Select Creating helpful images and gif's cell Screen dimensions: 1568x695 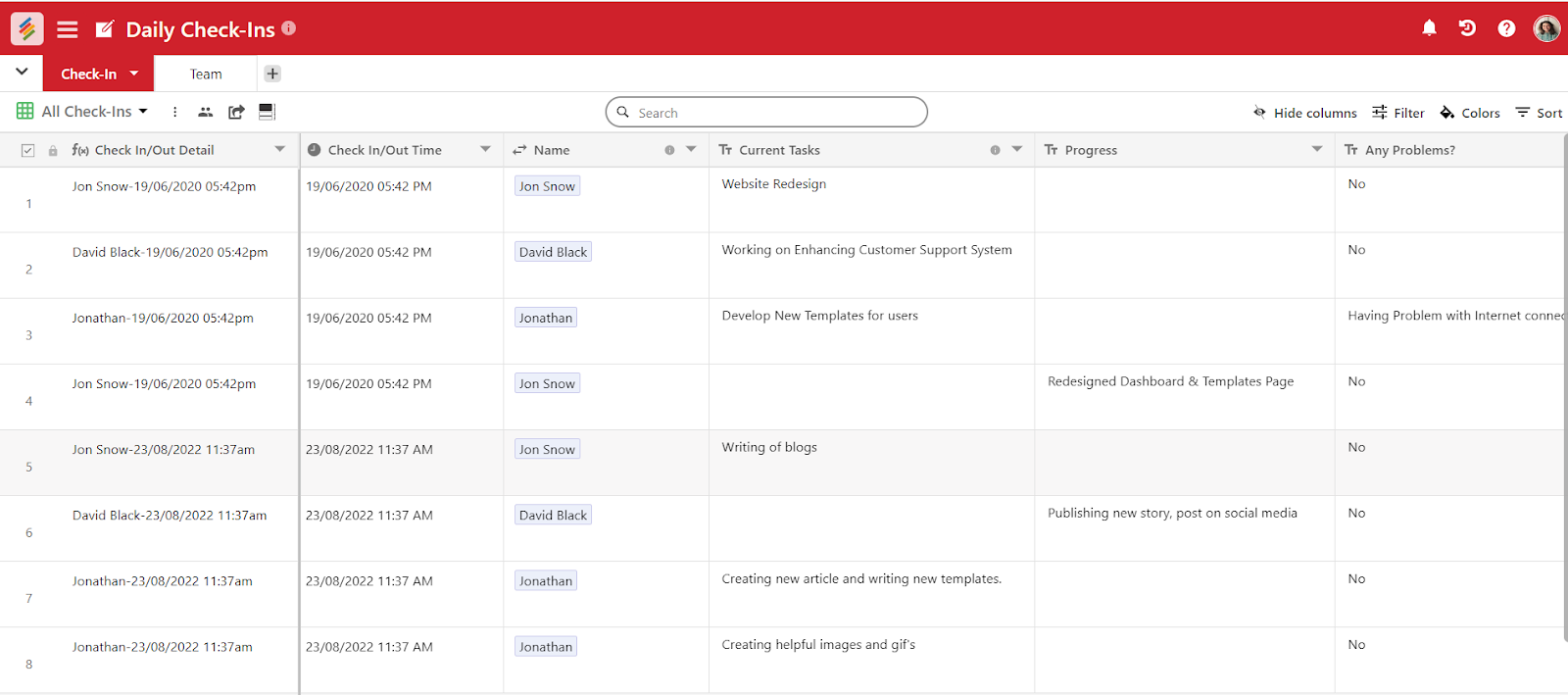[871, 660]
